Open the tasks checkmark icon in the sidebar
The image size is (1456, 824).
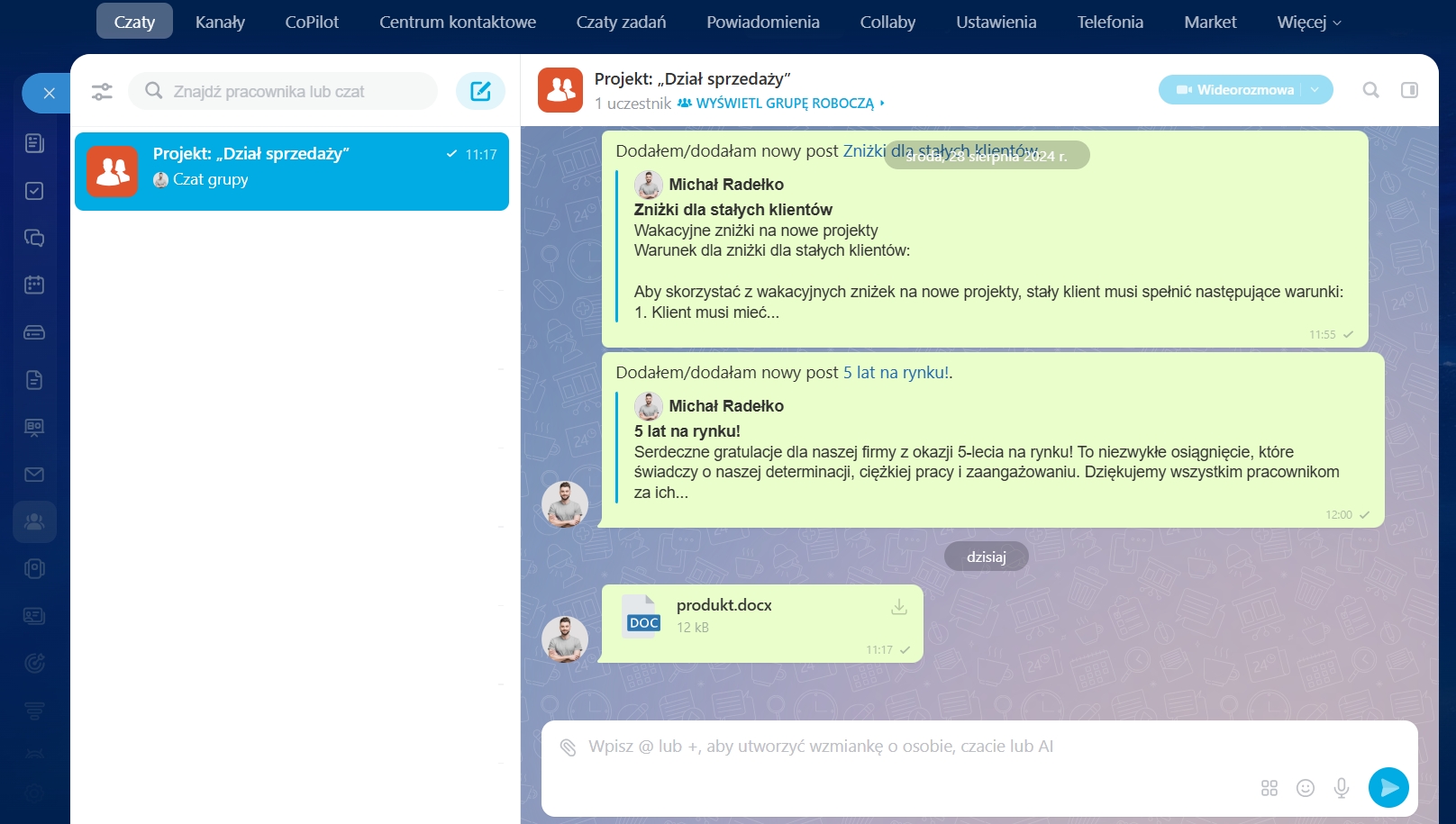tap(34, 191)
